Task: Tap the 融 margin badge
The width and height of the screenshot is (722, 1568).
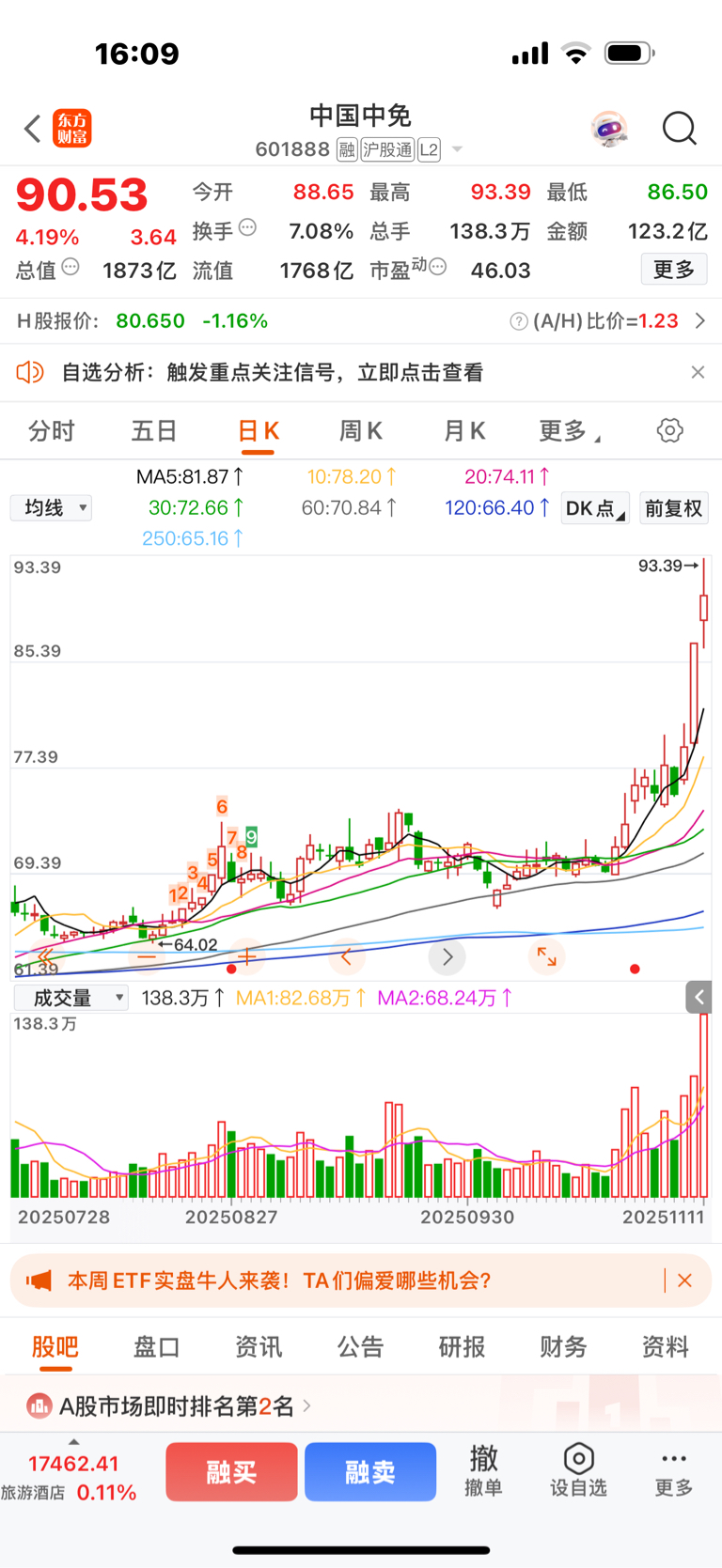Action: click(x=347, y=149)
